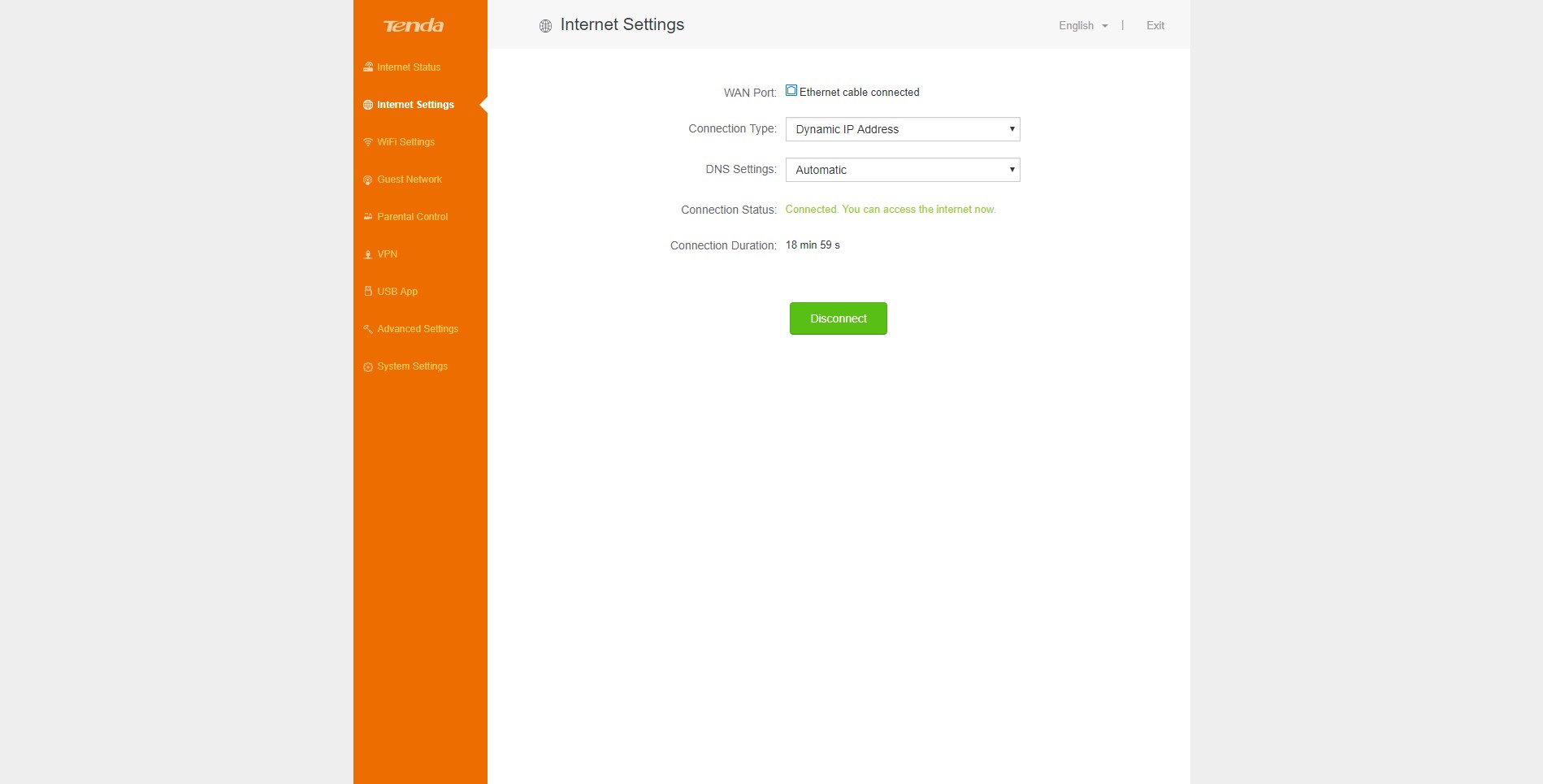Click the 'Connection Status:' label
1543x784 pixels.
729,210
